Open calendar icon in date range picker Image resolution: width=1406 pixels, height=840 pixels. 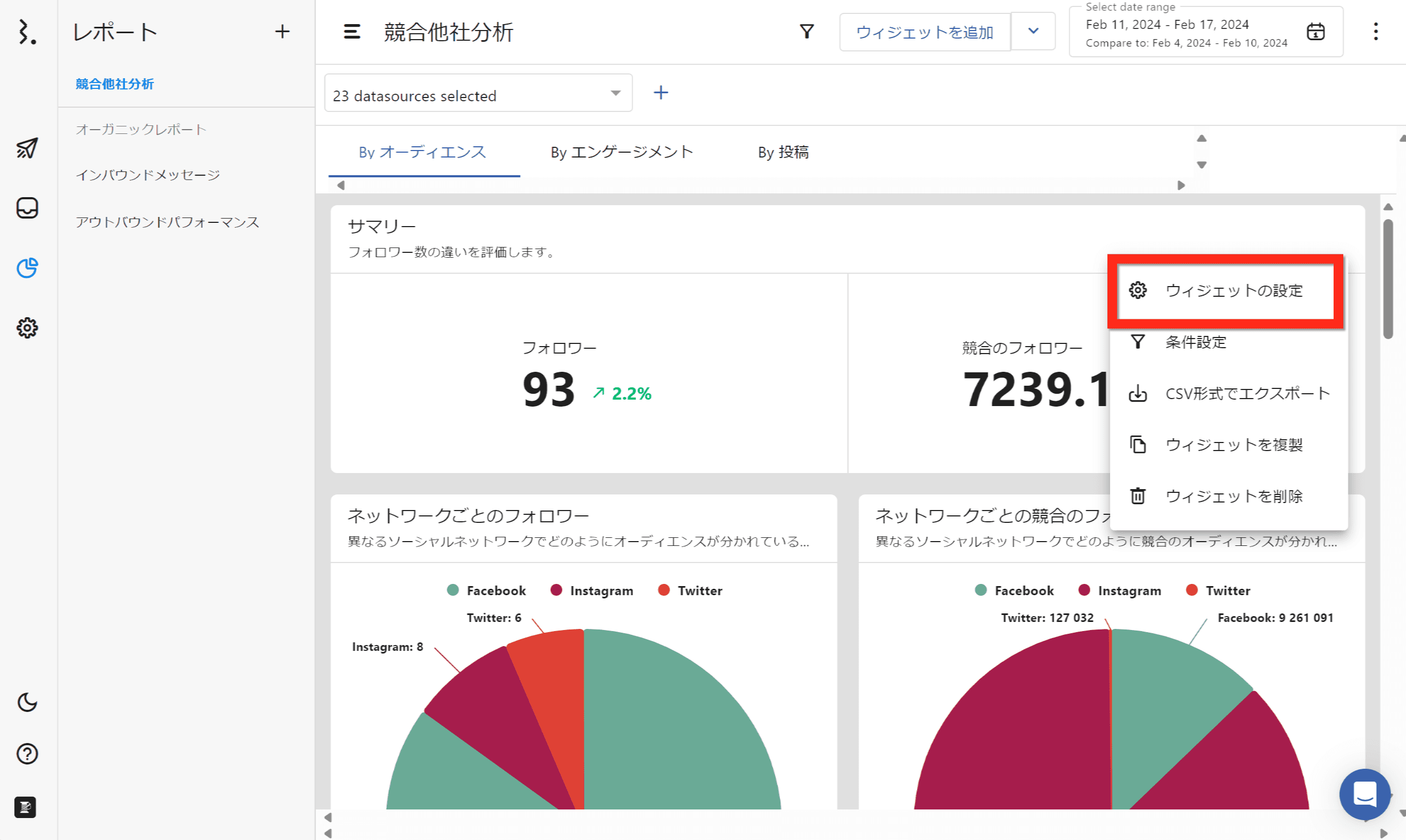tap(1315, 32)
